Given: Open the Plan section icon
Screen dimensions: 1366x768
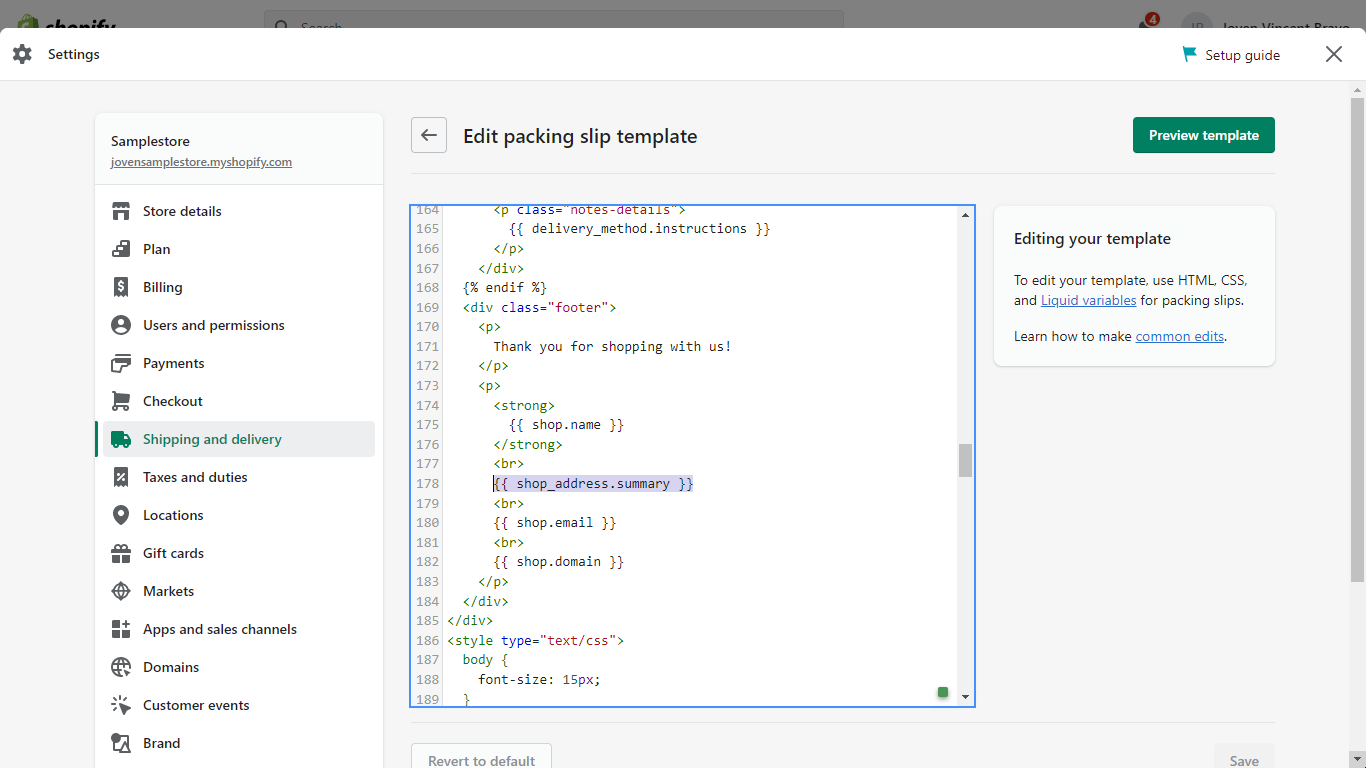Looking at the screenshot, I should coord(121,249).
